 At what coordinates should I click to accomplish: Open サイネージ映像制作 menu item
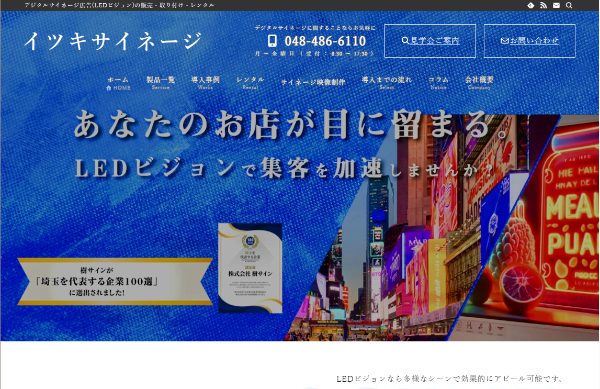coord(313,82)
